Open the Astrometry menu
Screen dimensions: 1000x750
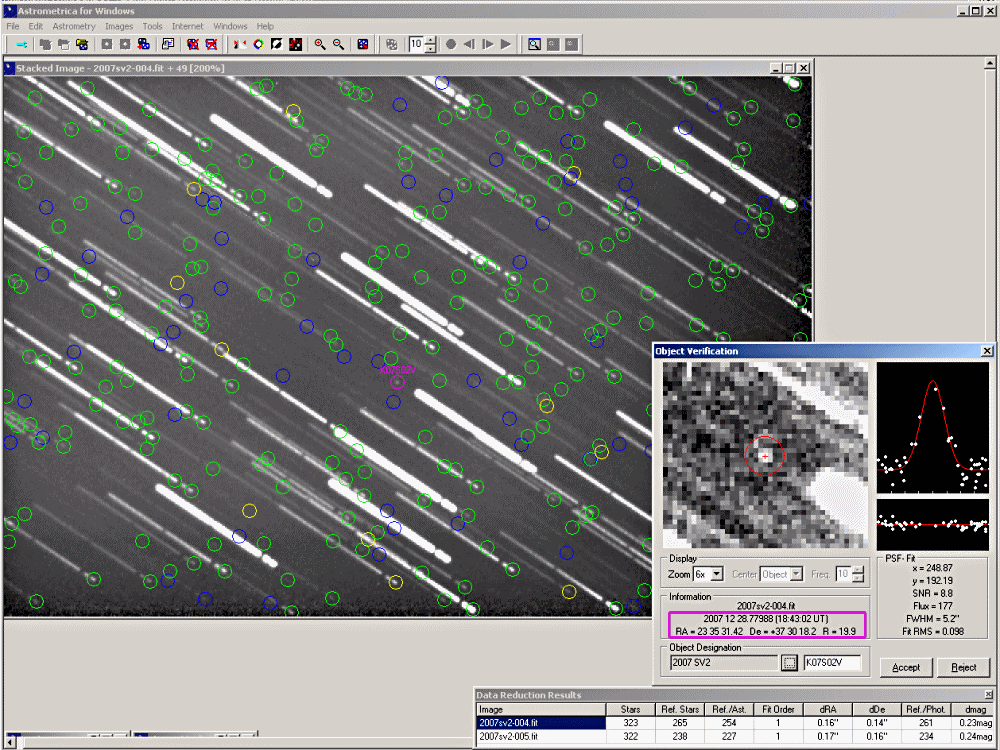pyautogui.click(x=74, y=26)
